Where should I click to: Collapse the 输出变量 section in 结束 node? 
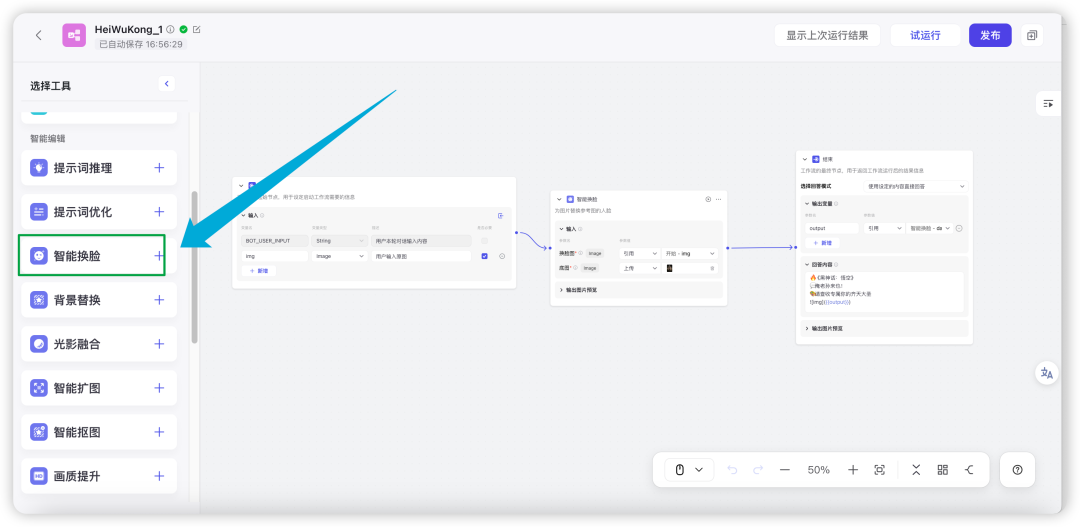point(807,204)
